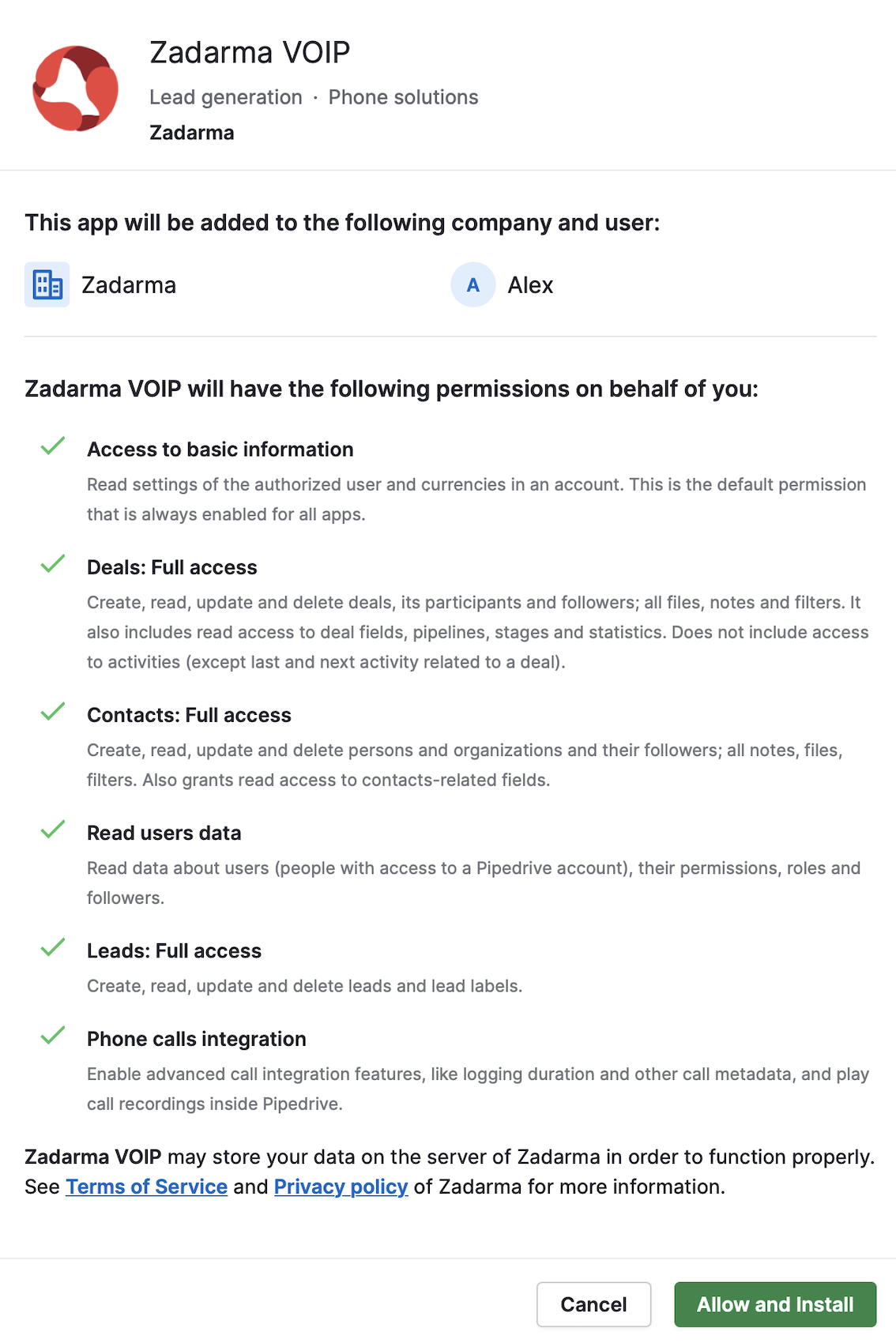Click the checkmark beside Read users data
The height and width of the screenshot is (1343, 896).
(x=53, y=829)
